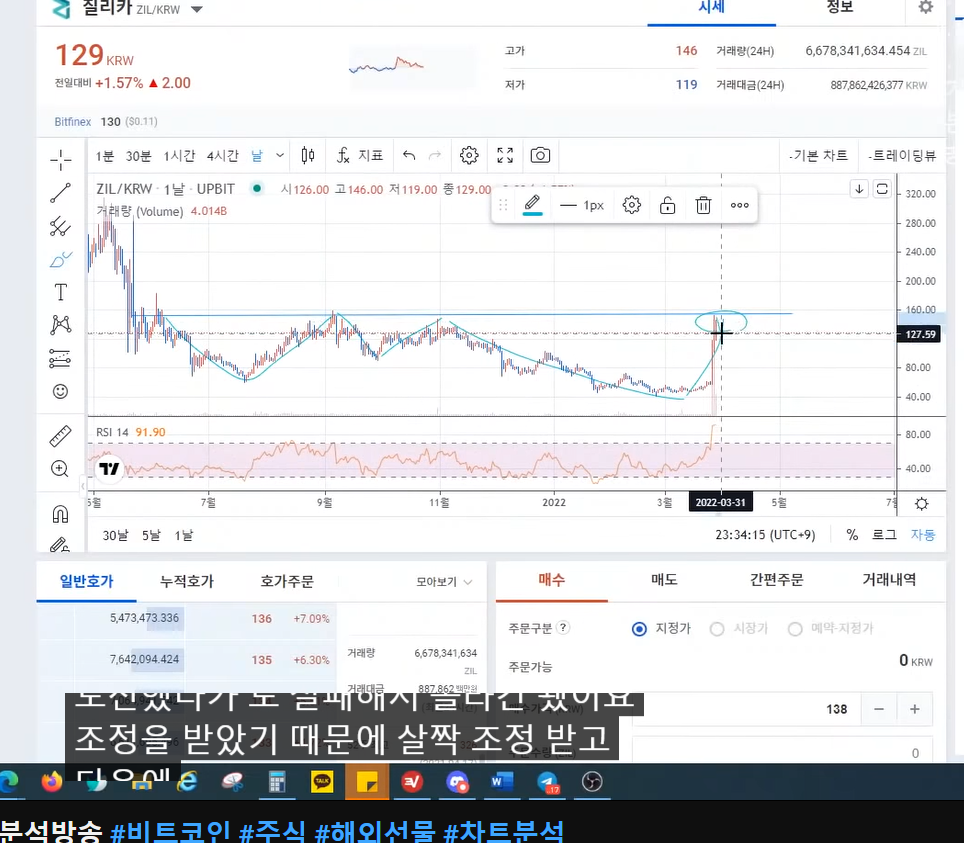Screen dimensions: 964x843
Task: Open chart settings gear in toolbar
Action: (x=469, y=156)
